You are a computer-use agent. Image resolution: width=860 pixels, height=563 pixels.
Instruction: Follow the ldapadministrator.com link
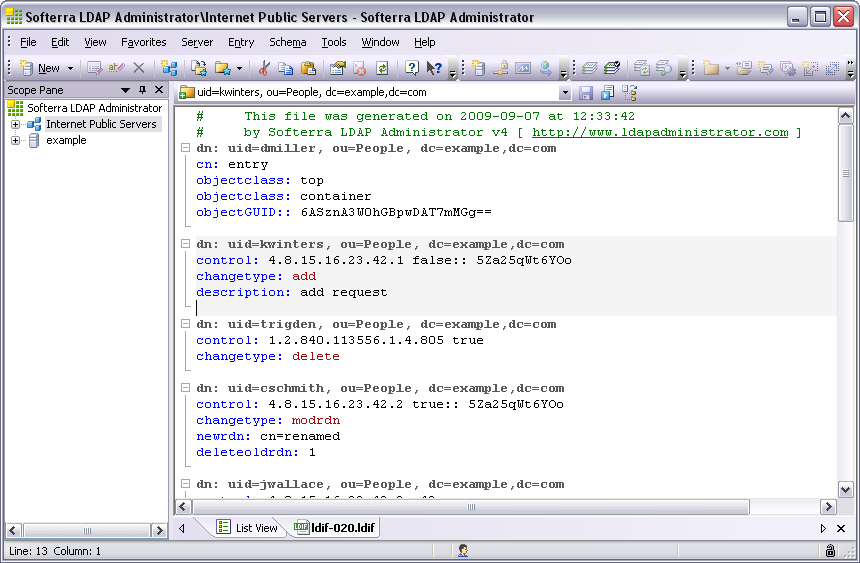pos(660,132)
